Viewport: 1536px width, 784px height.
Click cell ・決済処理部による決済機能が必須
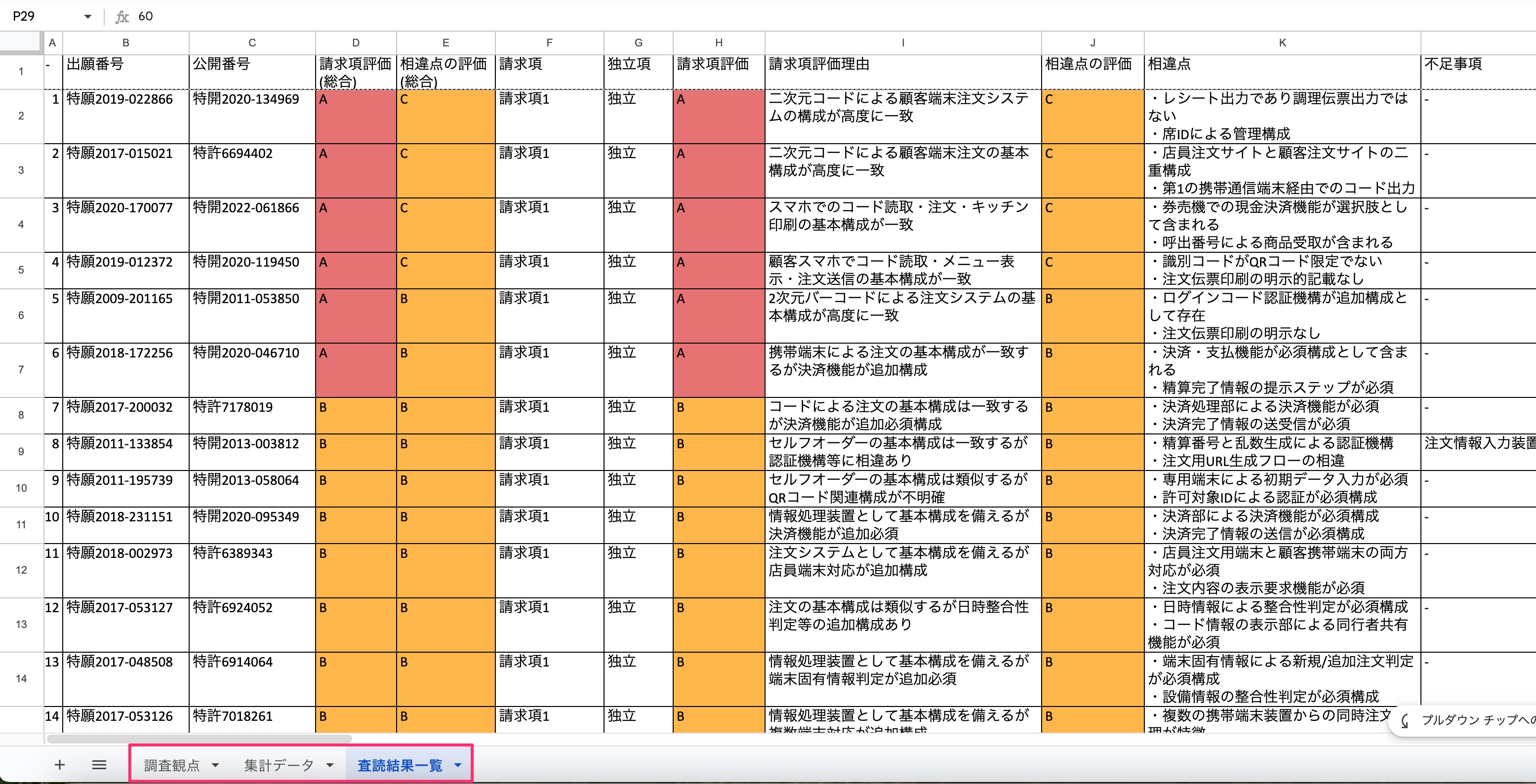pyautogui.click(x=1282, y=416)
